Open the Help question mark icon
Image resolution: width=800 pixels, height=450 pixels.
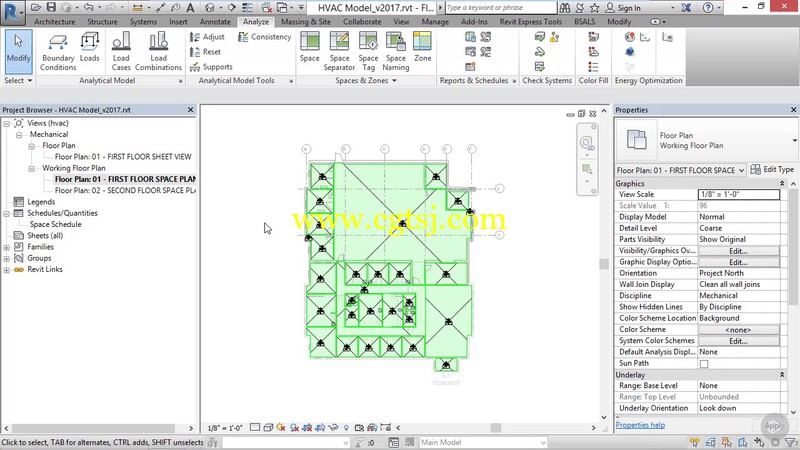point(708,8)
